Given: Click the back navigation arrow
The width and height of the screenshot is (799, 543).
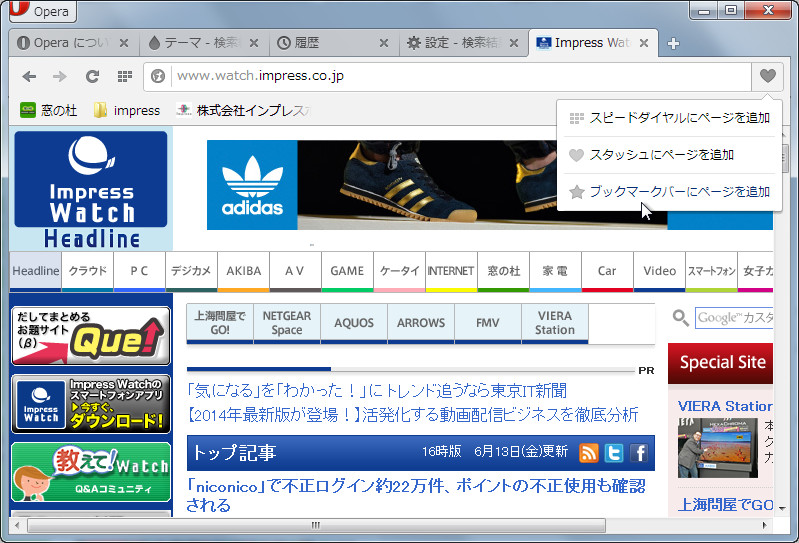Looking at the screenshot, I should click(x=30, y=76).
